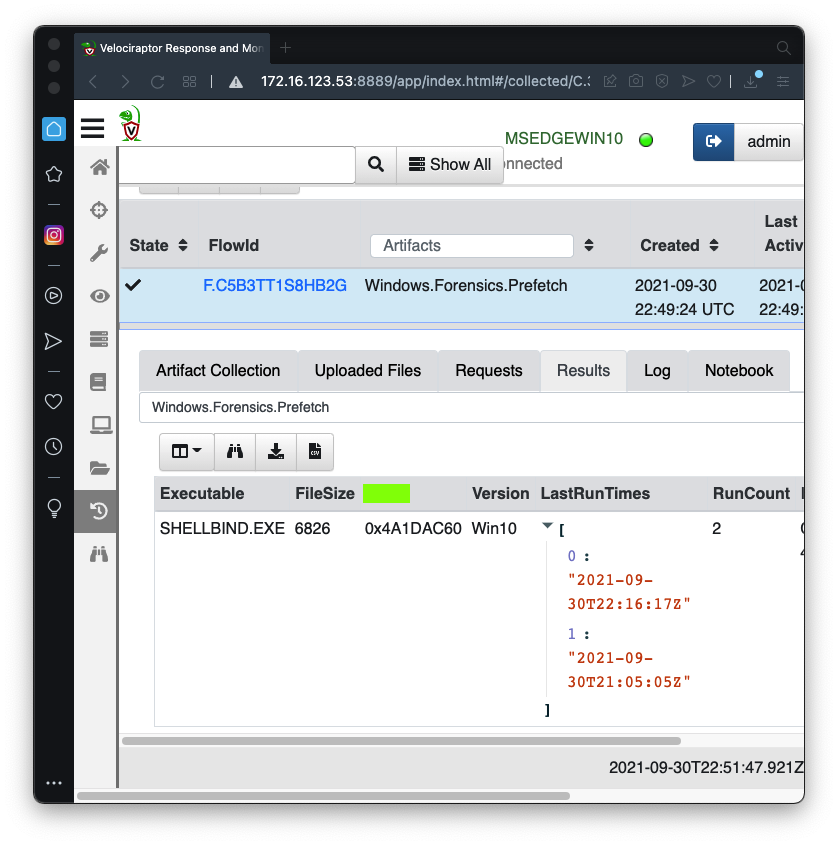Open the Log tab

point(657,371)
